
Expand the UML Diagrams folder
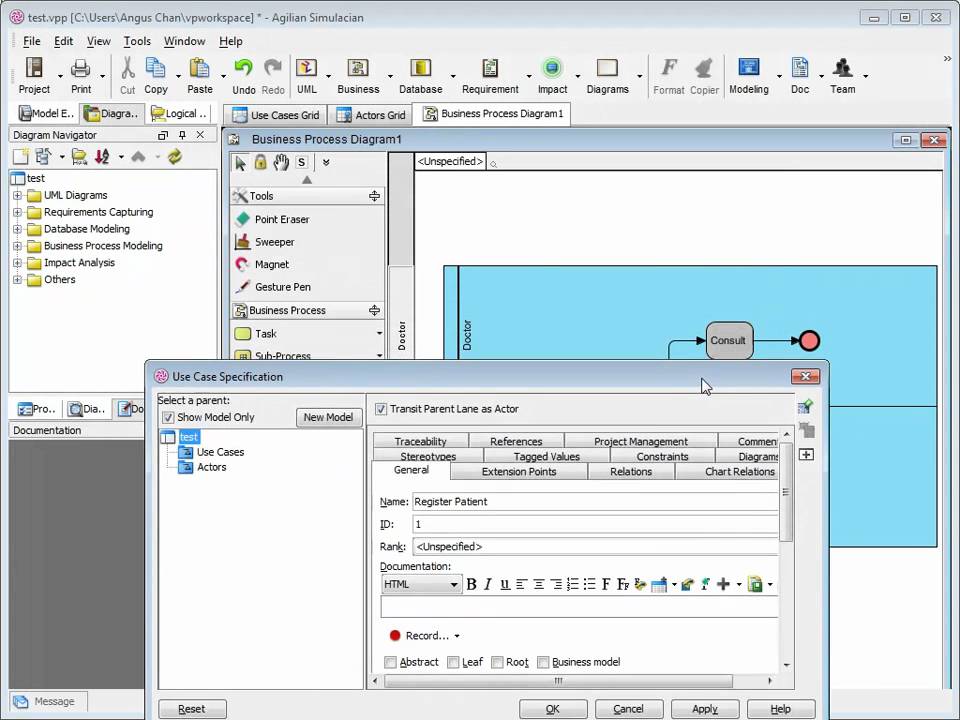click(x=17, y=195)
